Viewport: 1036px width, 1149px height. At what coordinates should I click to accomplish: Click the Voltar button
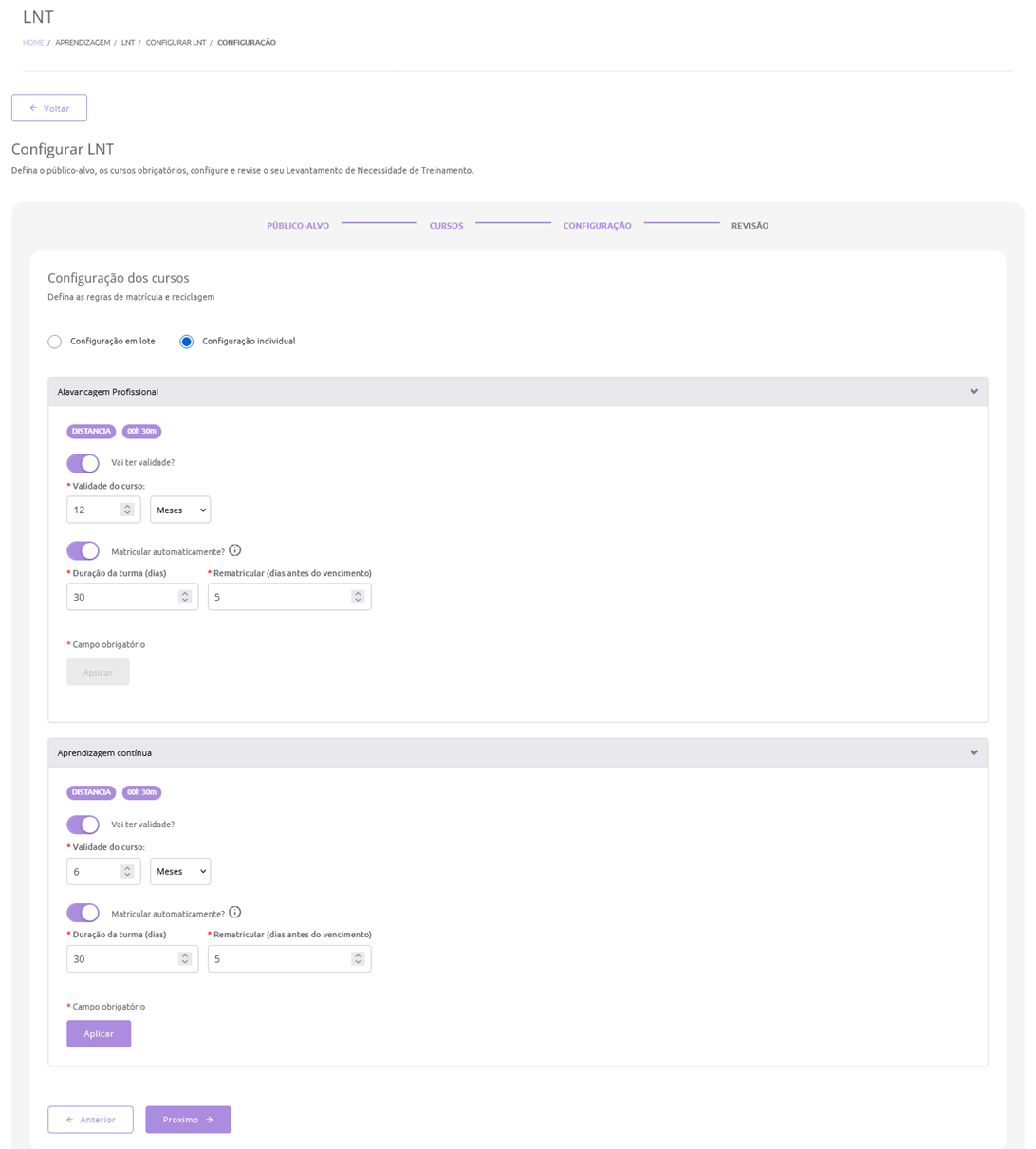49,108
